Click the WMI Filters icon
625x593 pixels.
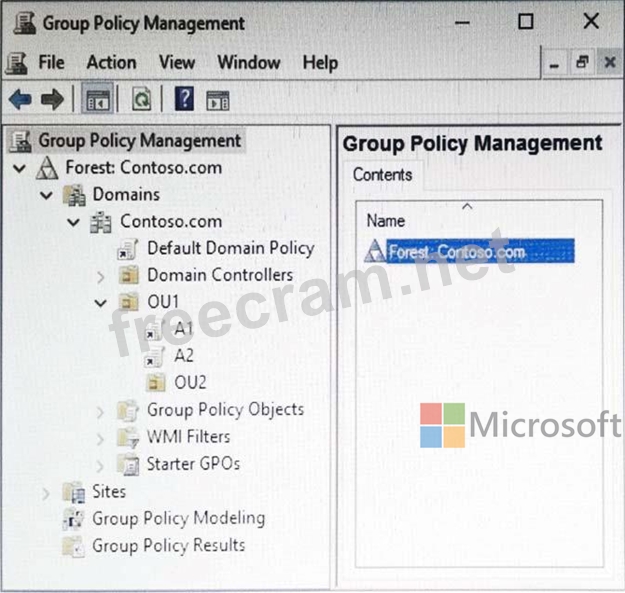point(128,438)
